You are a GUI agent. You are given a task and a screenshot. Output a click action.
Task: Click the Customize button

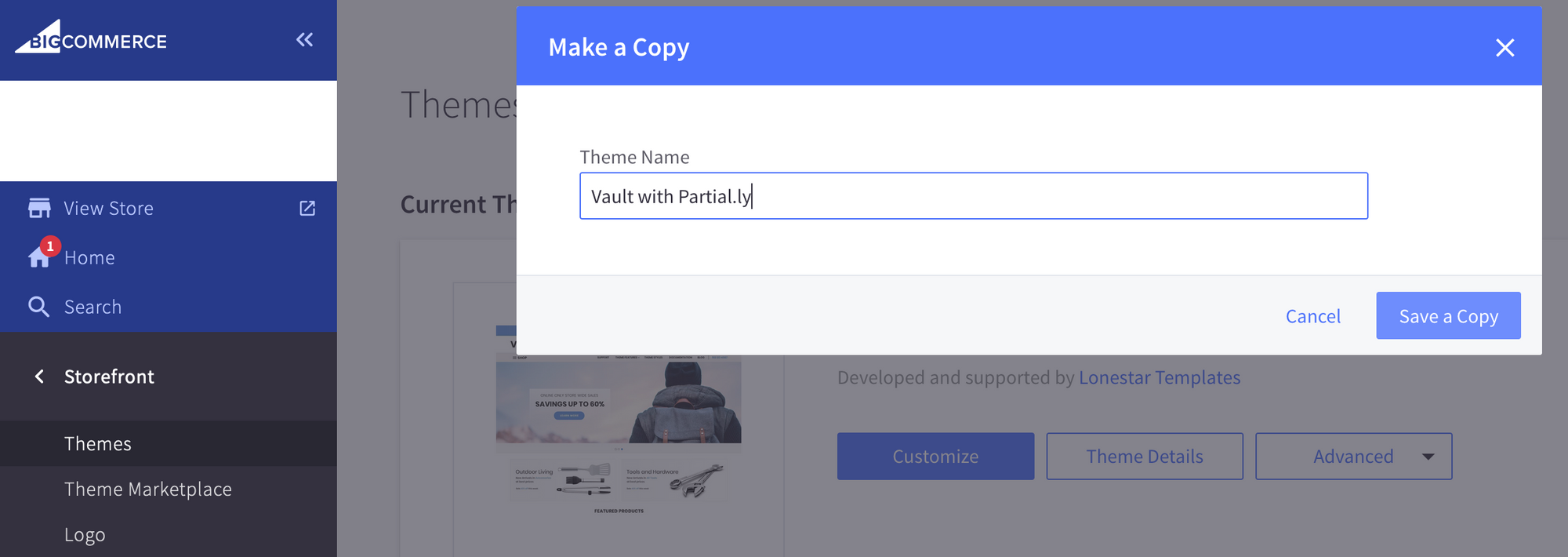(935, 456)
